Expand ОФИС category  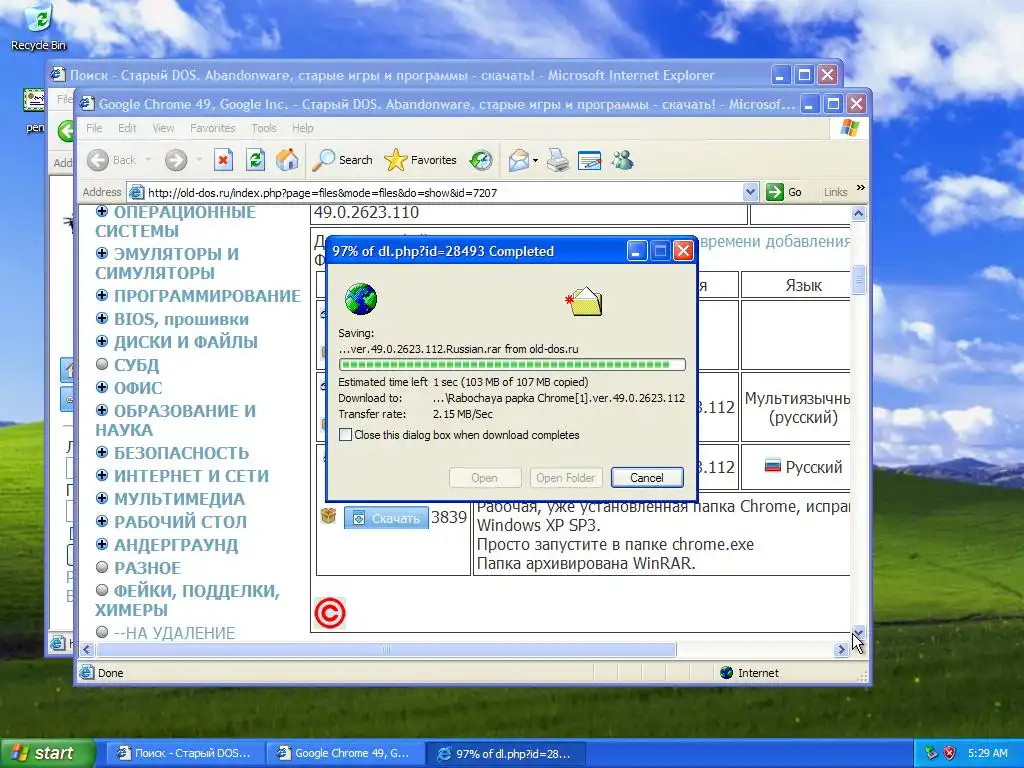coord(102,387)
